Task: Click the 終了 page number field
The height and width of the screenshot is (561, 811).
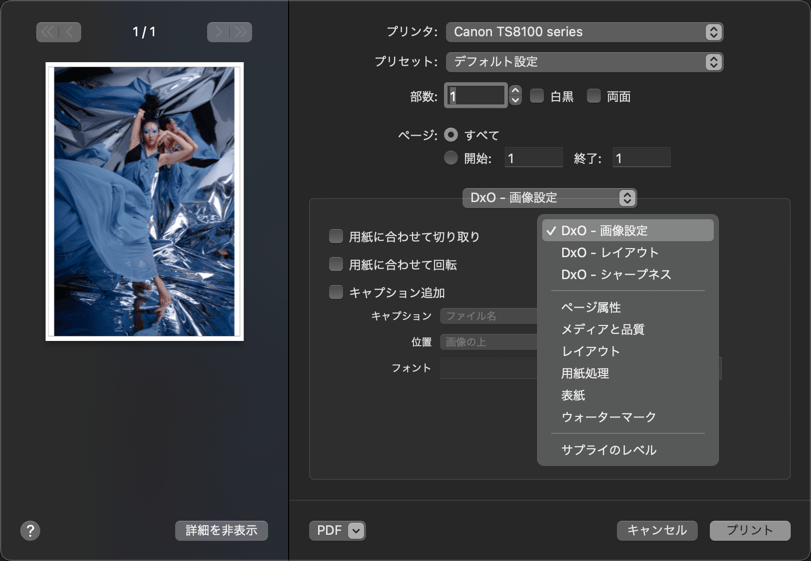Action: coord(642,158)
